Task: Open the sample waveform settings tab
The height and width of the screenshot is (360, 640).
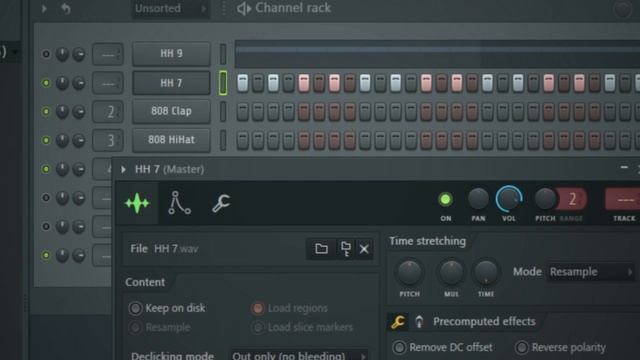Action: click(137, 203)
